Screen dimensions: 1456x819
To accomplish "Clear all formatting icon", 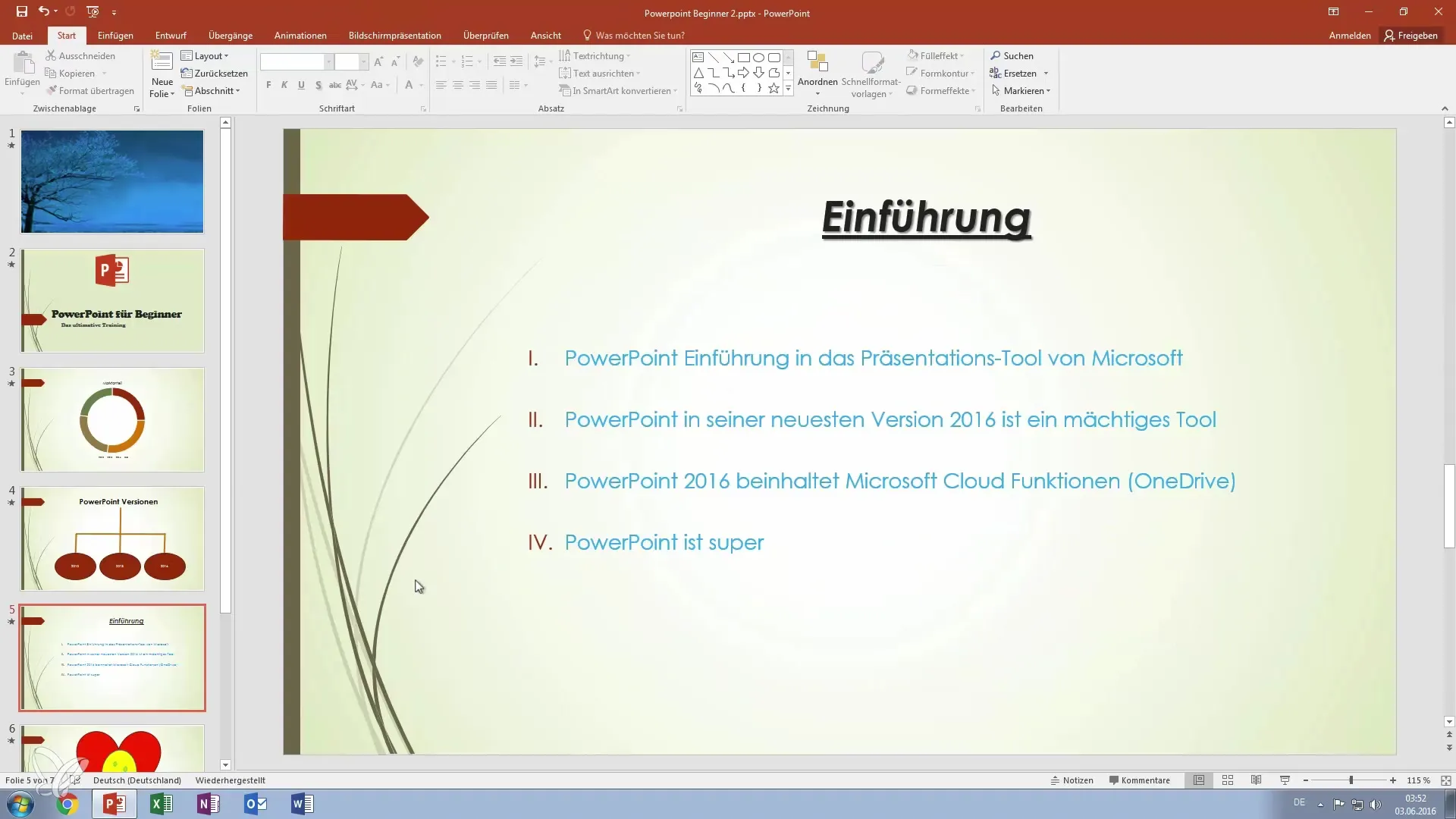I will 418,62.
